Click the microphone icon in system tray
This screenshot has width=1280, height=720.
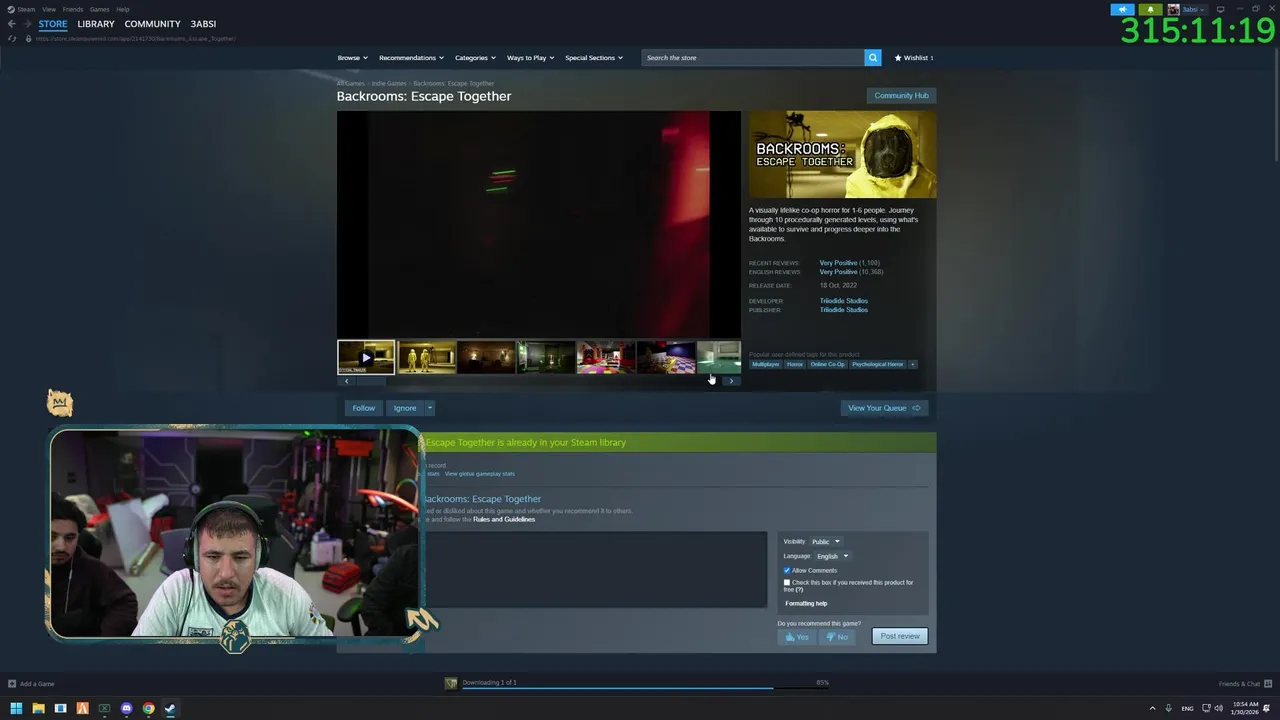point(1168,708)
